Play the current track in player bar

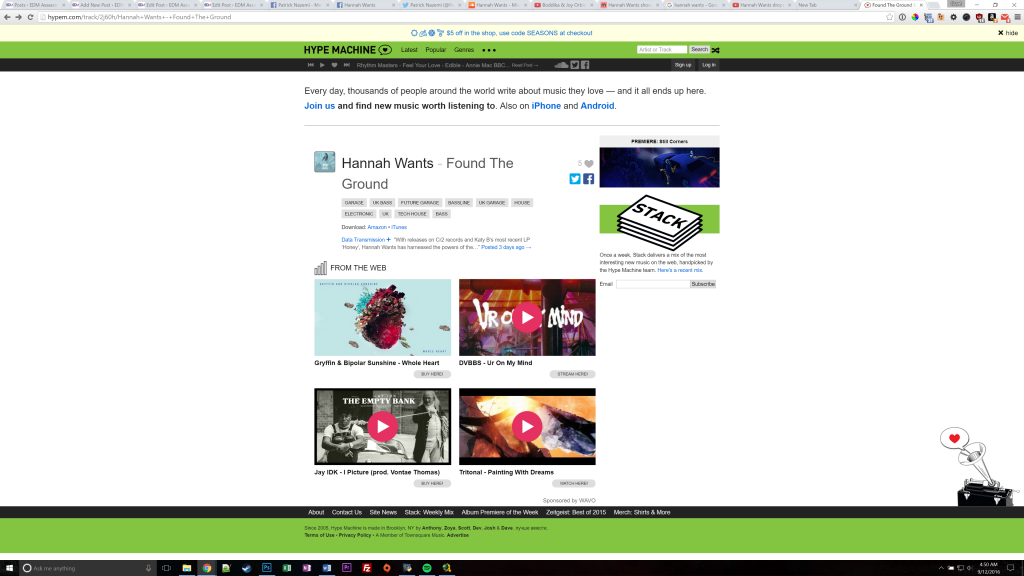coord(322,65)
